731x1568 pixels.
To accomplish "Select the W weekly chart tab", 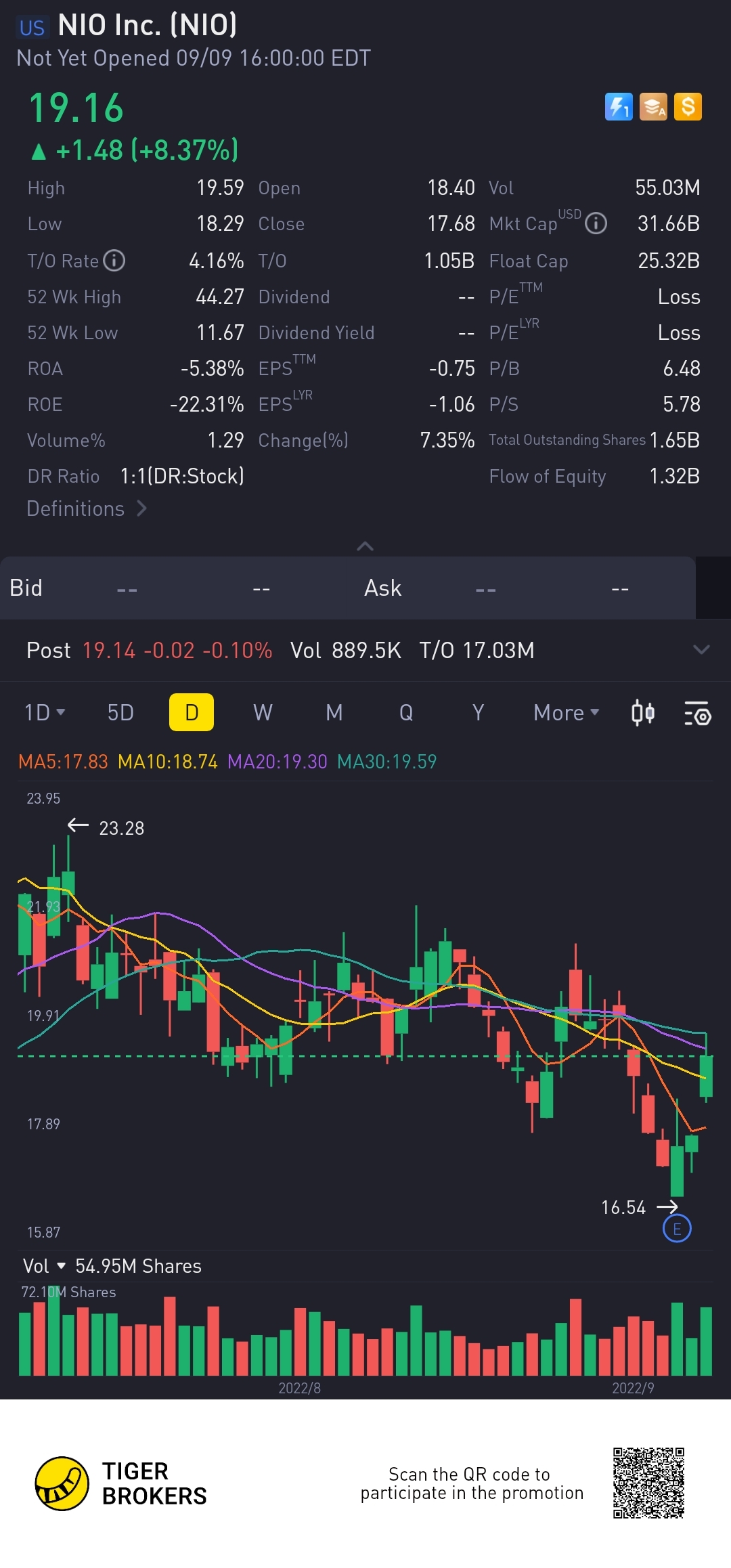I will tap(263, 713).
